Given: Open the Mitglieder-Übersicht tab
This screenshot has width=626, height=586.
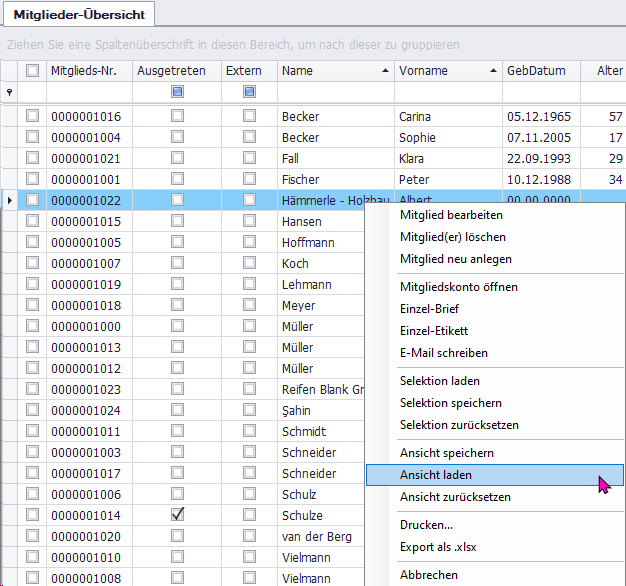Looking at the screenshot, I should [79, 15].
